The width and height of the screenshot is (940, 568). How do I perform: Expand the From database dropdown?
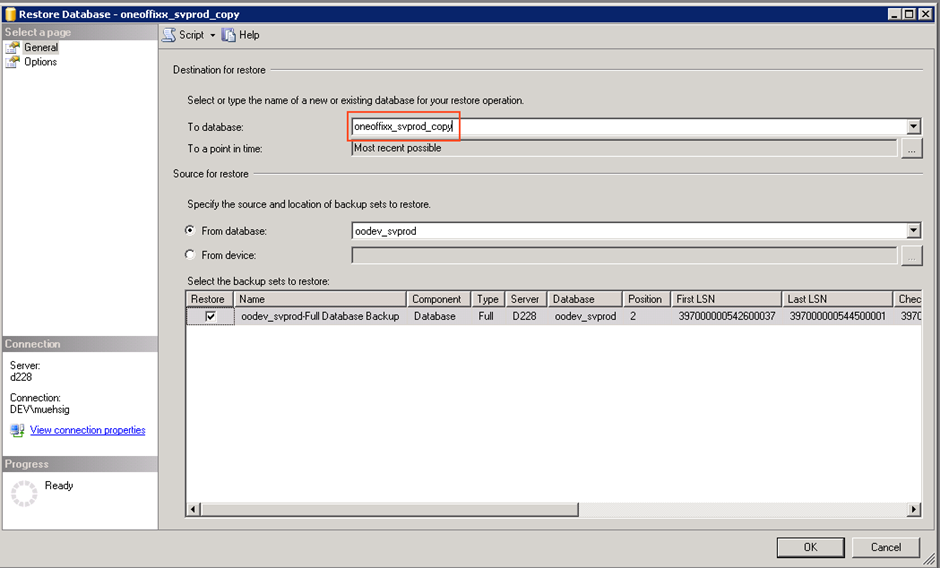[913, 231]
